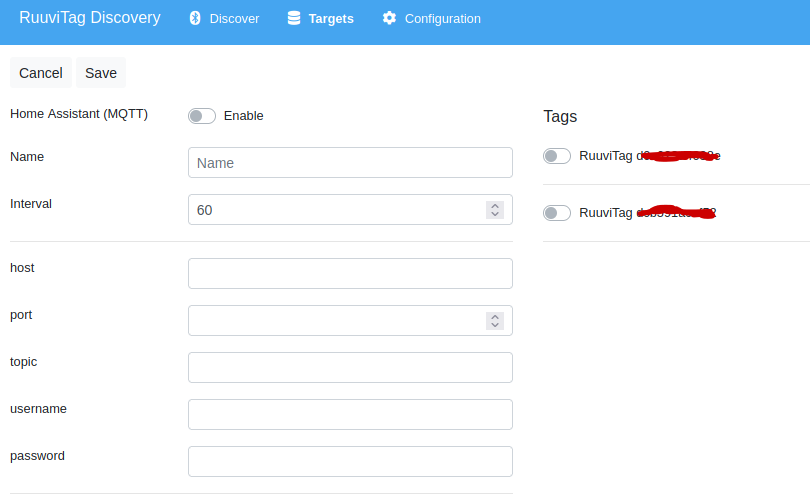Screen dimensions: 810x494
Task: Click the RuuviTag Discovery title
Action: coord(90,18)
